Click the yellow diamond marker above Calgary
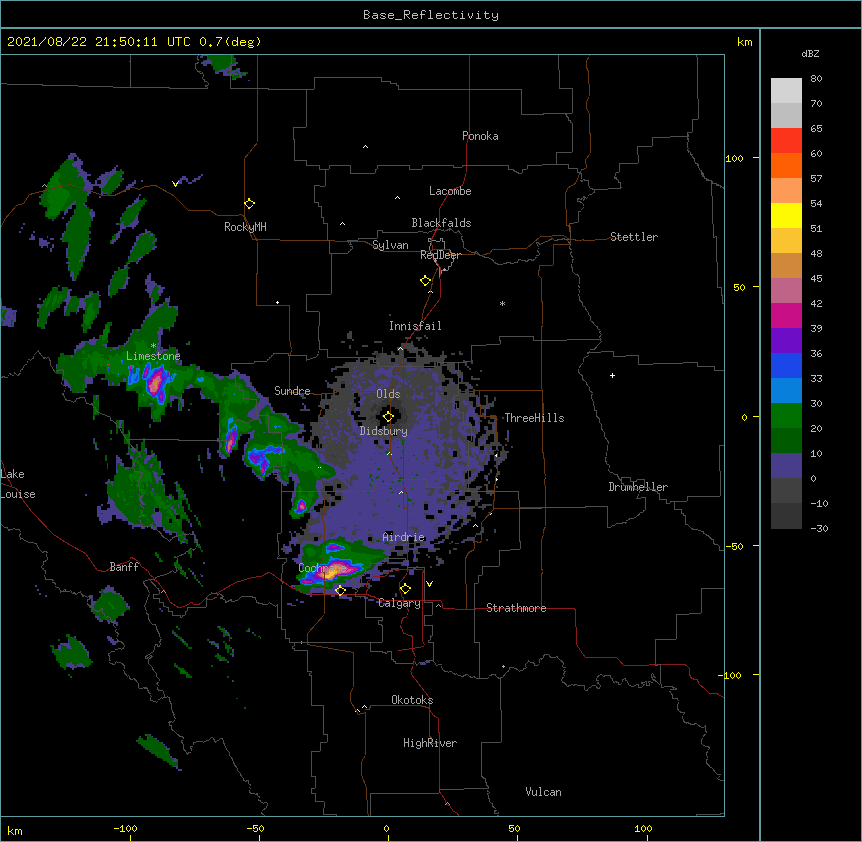Screen dimensions: 862x842 [x=405, y=589]
